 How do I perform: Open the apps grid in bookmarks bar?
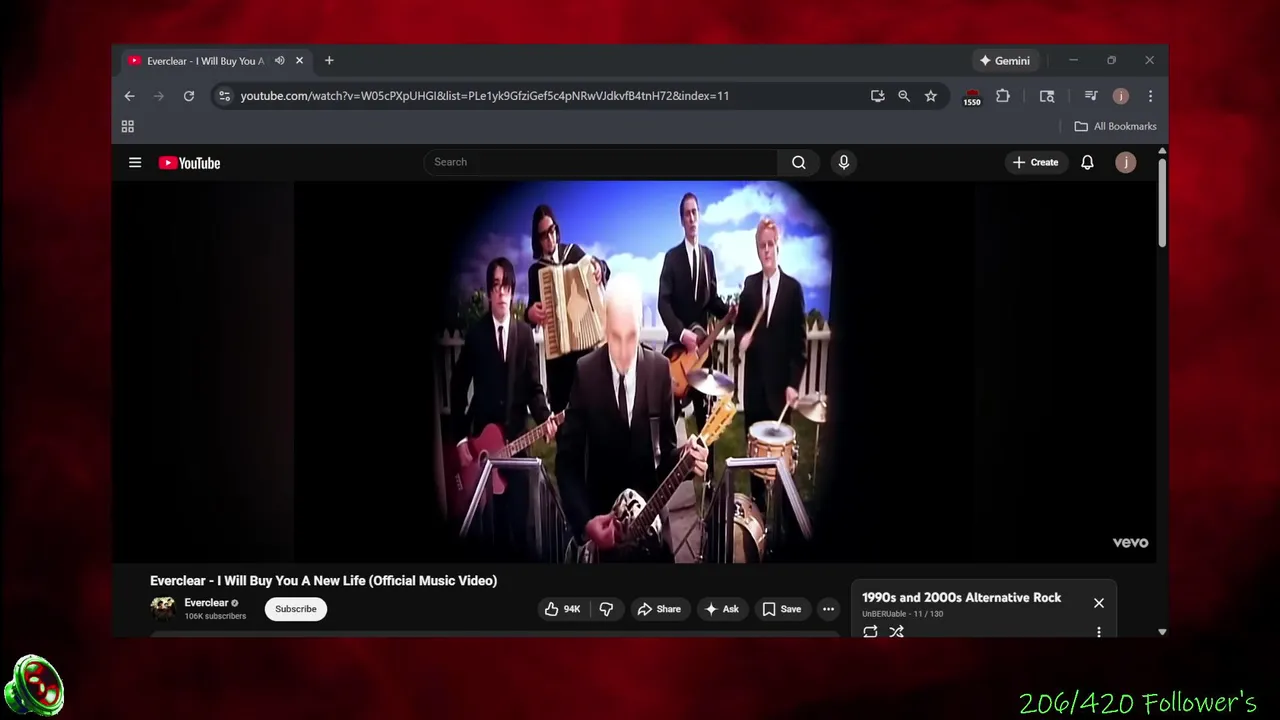point(128,126)
